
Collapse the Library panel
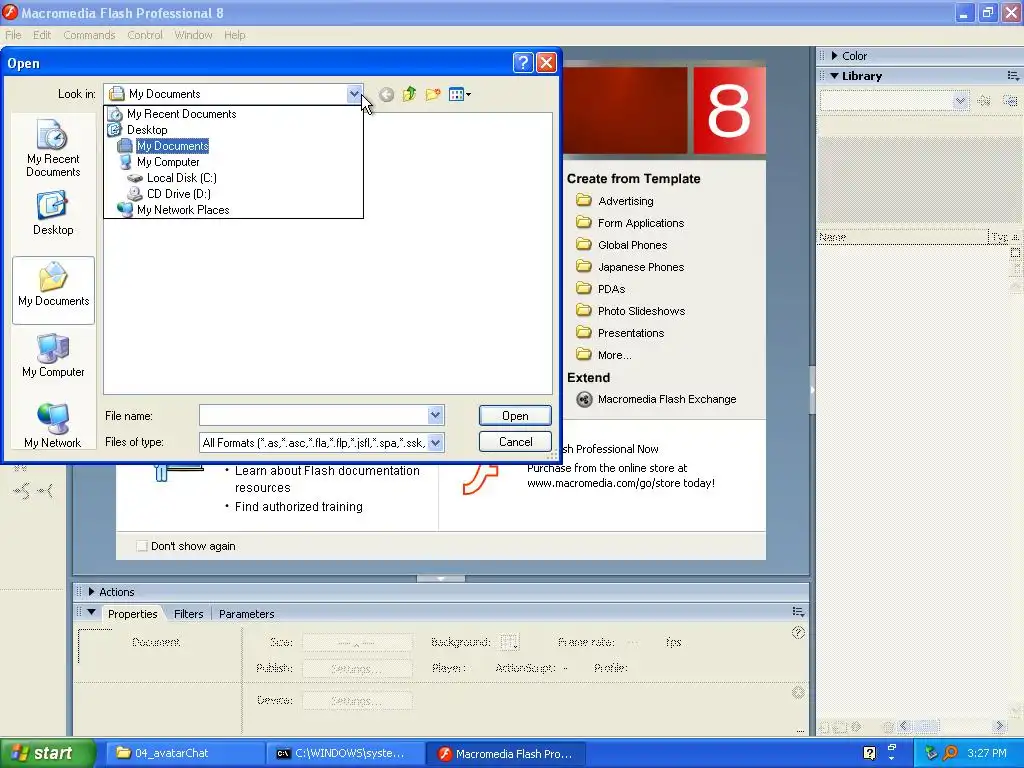[834, 76]
